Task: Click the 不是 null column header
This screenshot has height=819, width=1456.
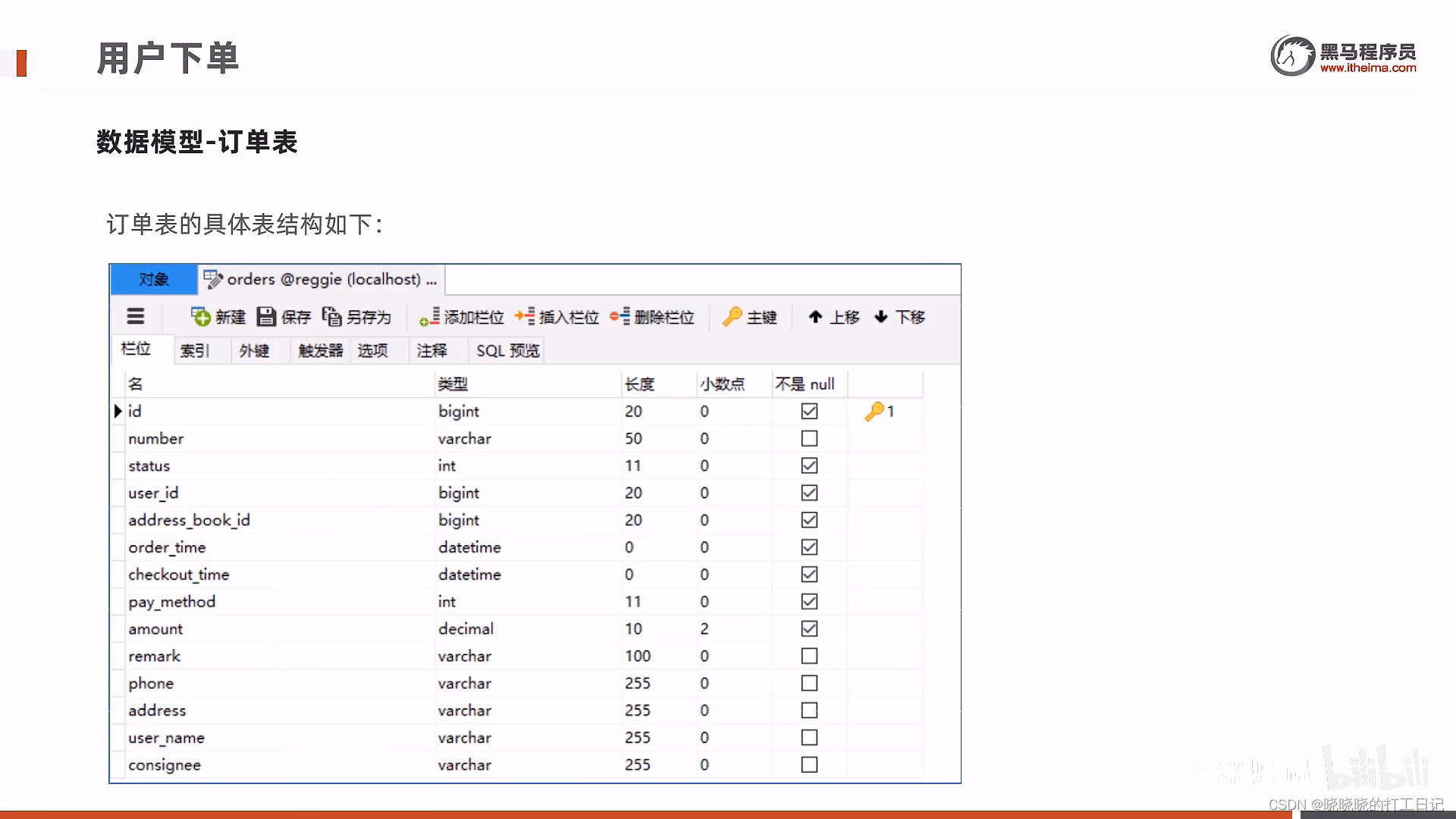Action: point(809,384)
